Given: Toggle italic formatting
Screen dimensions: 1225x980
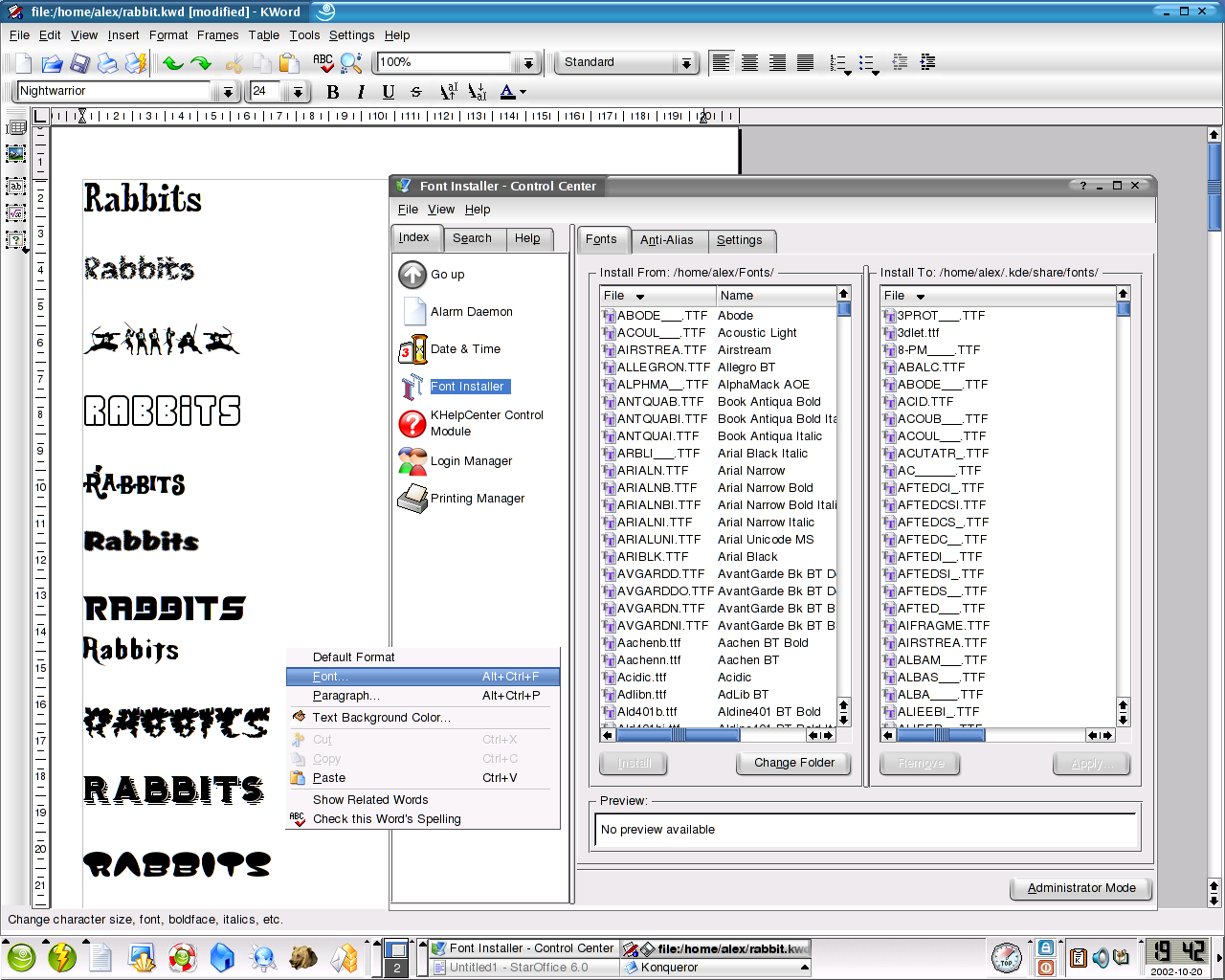Looking at the screenshot, I should [x=361, y=92].
